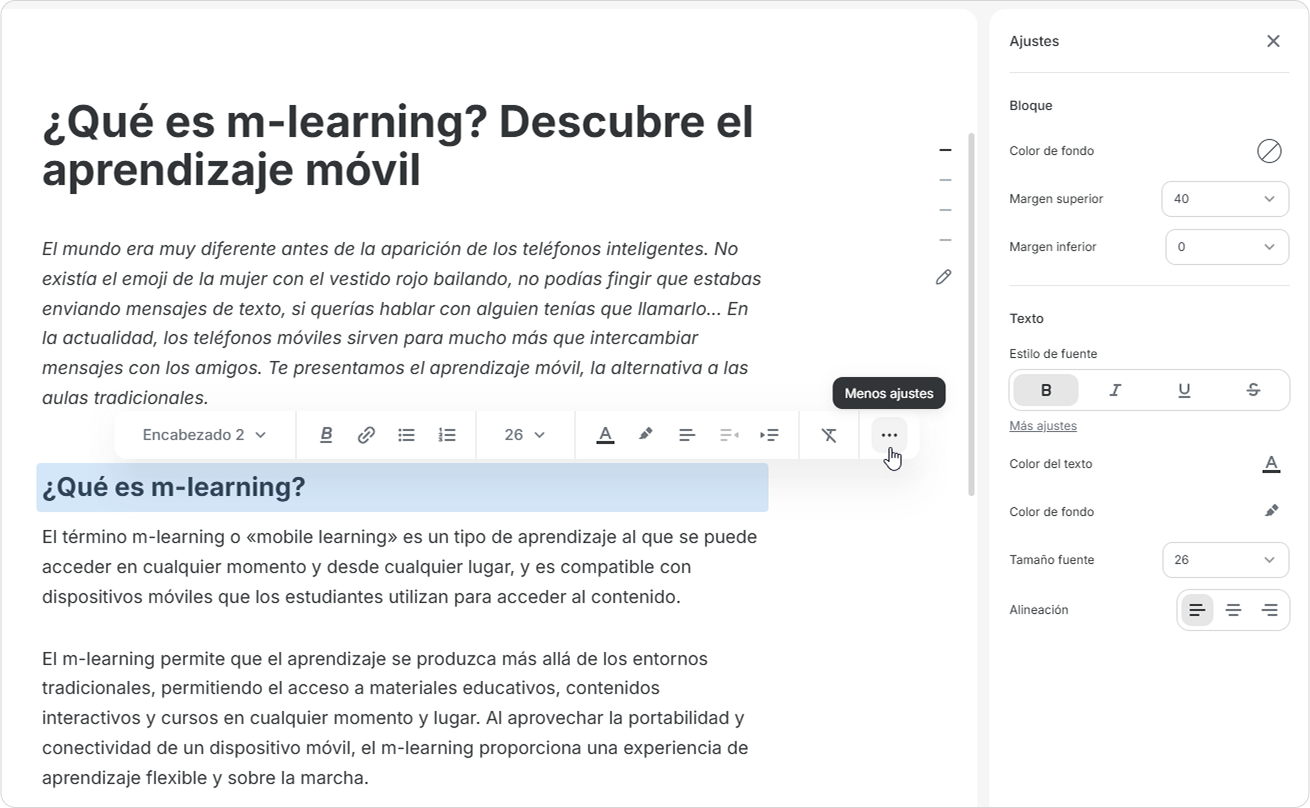Toggle italic in Estilo de fuente
Image resolution: width=1310 pixels, height=808 pixels.
(1115, 390)
